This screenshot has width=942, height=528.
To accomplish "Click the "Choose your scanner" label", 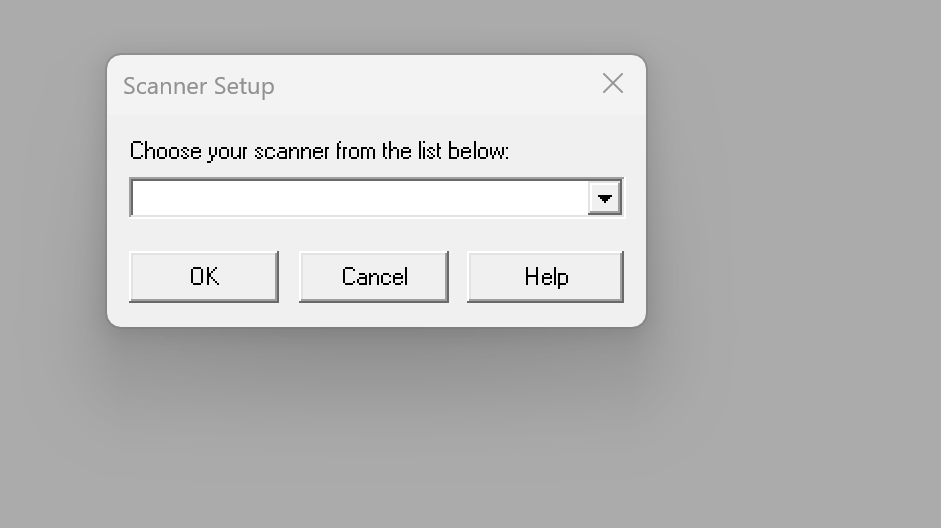I will [x=319, y=152].
